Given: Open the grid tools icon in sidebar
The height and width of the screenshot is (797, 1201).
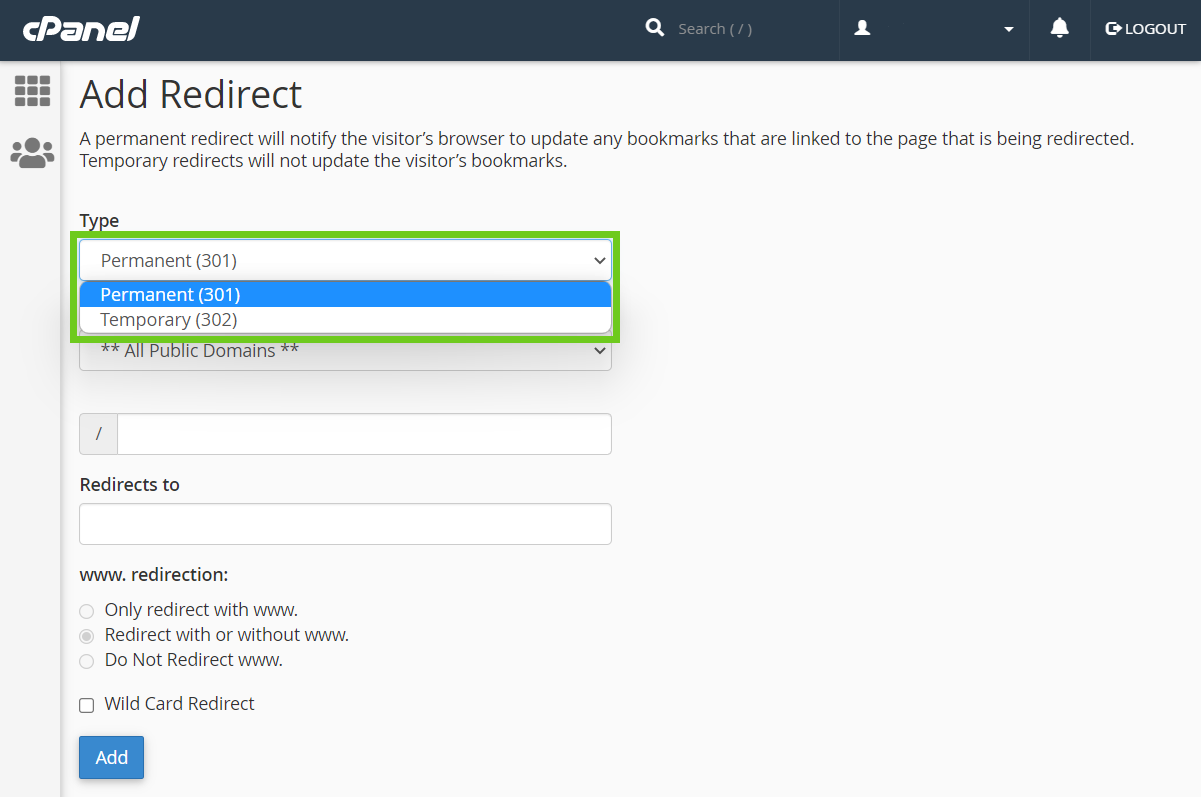Looking at the screenshot, I should pos(32,91).
